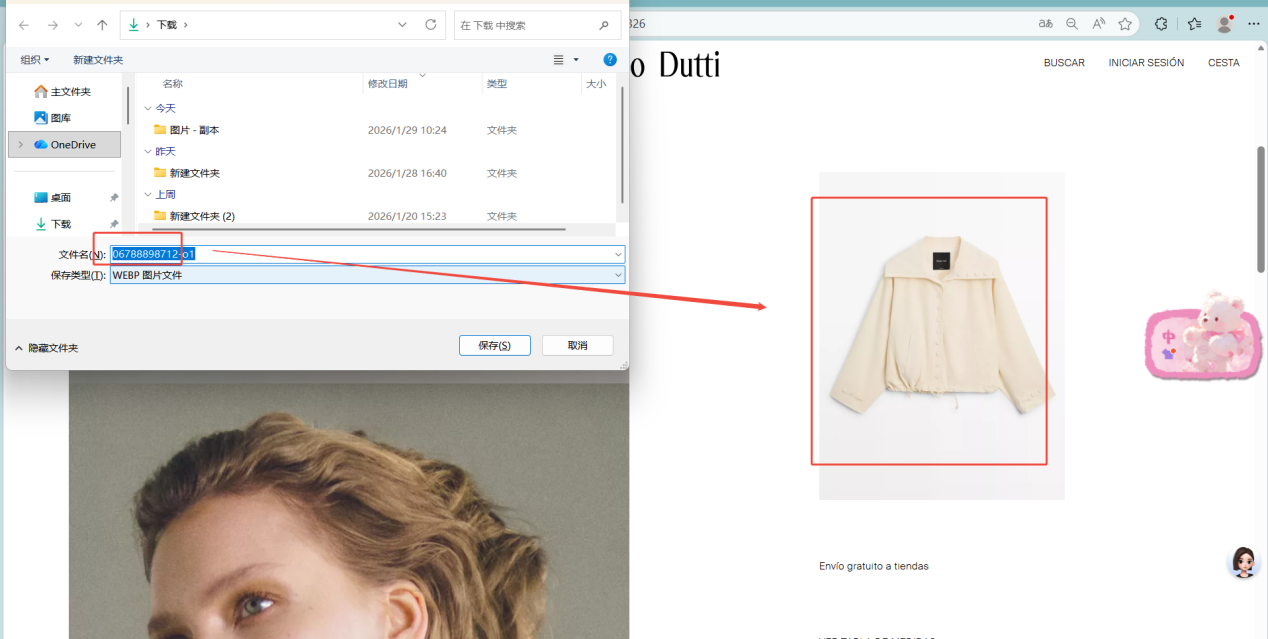Collapse the 昨天 group
Image resolution: width=1268 pixels, height=639 pixels.
pos(148,151)
